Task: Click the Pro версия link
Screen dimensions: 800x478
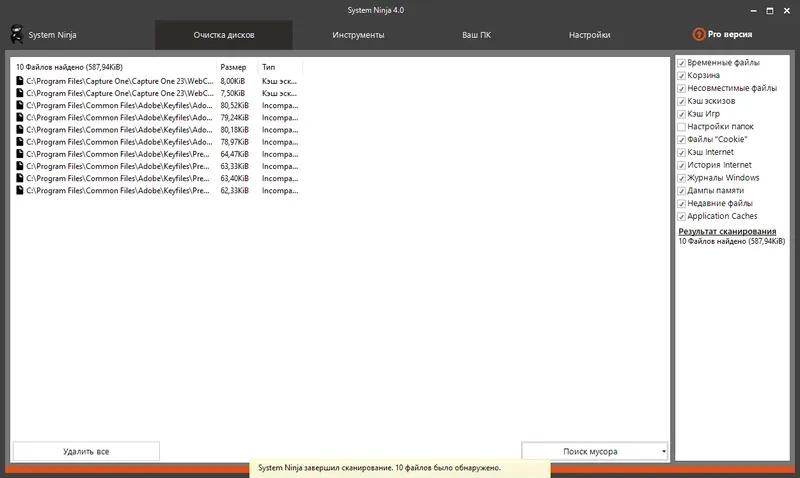Action: pyautogui.click(x=730, y=34)
